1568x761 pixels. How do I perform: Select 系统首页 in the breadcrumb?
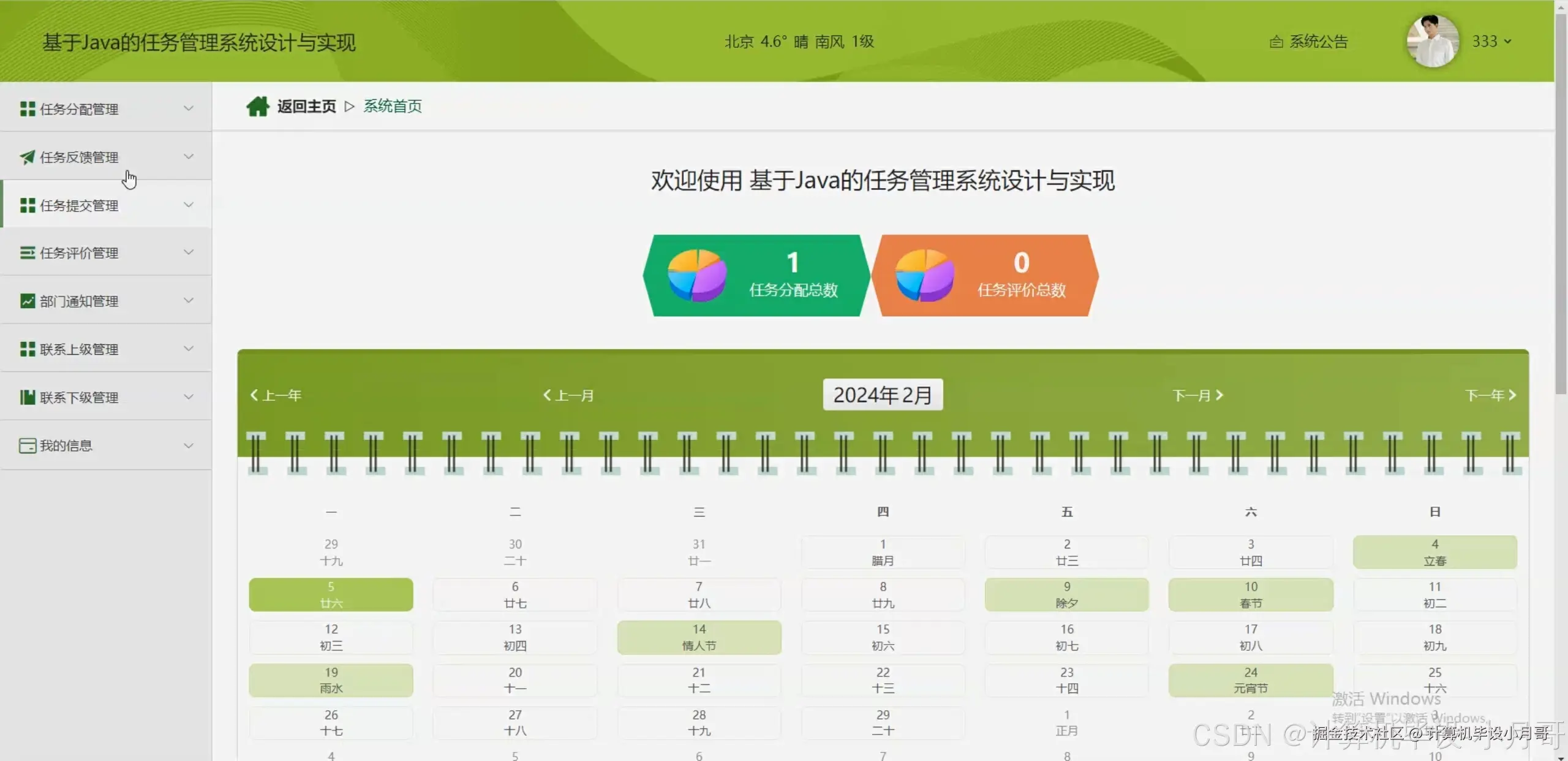click(x=391, y=105)
